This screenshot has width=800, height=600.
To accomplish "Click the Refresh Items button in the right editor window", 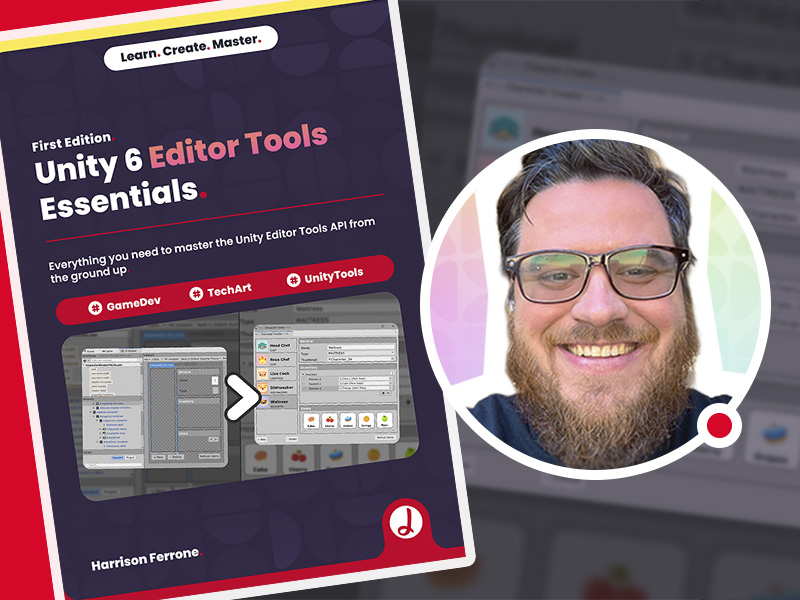I will click(385, 437).
